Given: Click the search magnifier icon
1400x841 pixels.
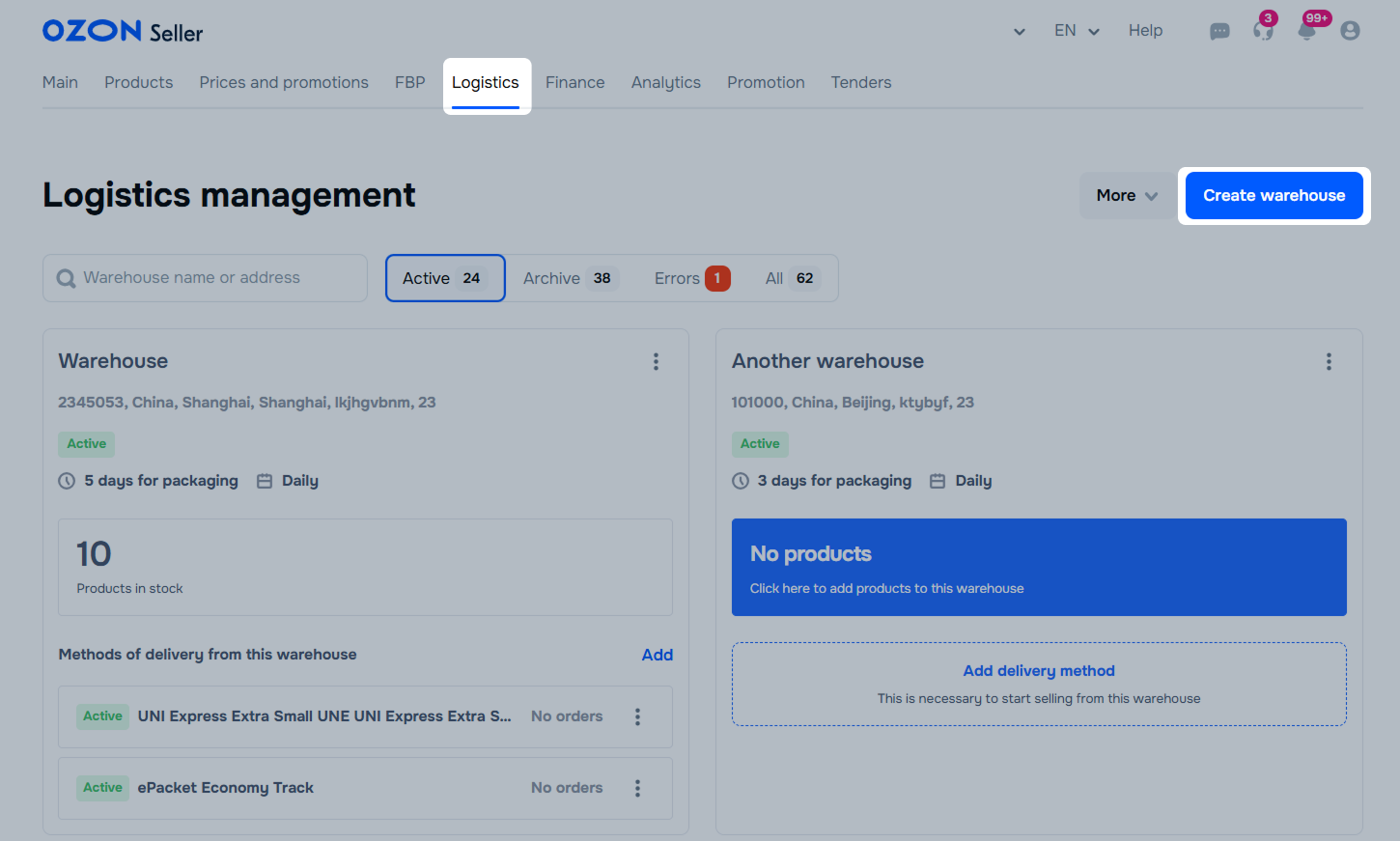Looking at the screenshot, I should (x=66, y=278).
